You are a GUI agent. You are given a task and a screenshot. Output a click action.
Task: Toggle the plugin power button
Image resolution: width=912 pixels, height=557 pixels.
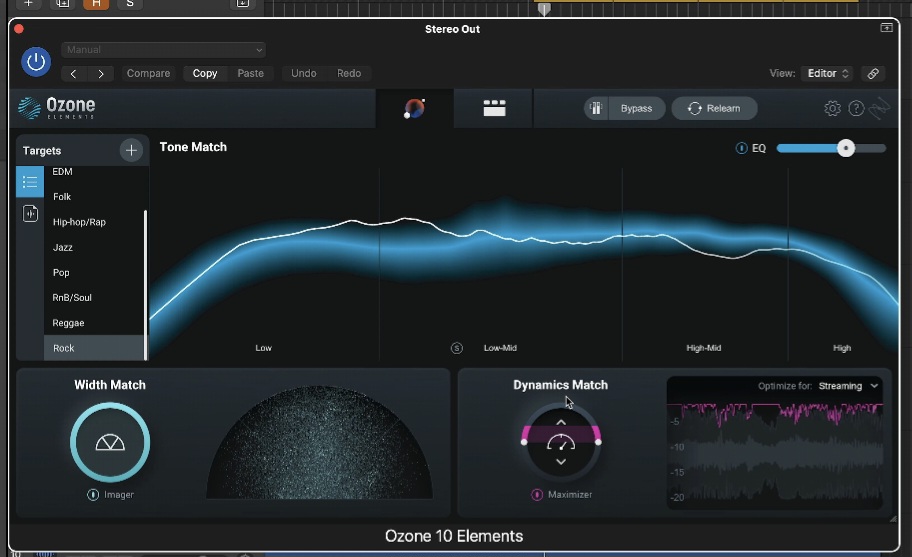click(x=36, y=62)
